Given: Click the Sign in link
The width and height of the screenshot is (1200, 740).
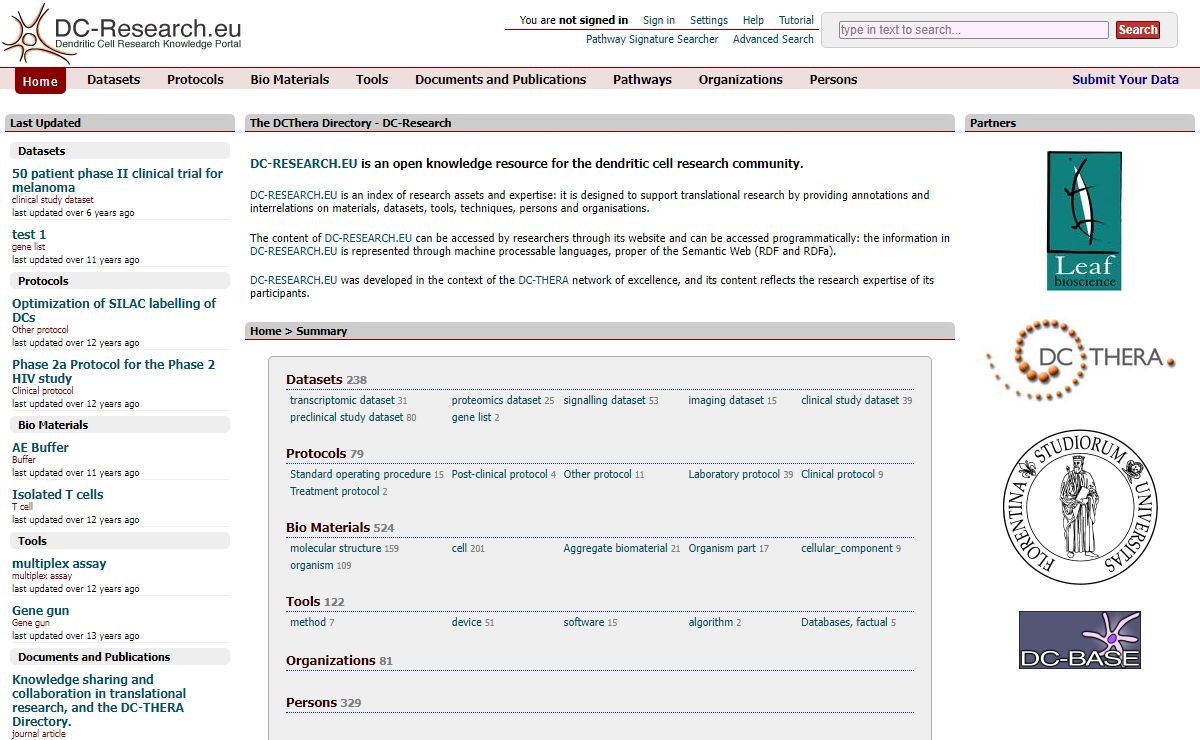Looking at the screenshot, I should 659,20.
